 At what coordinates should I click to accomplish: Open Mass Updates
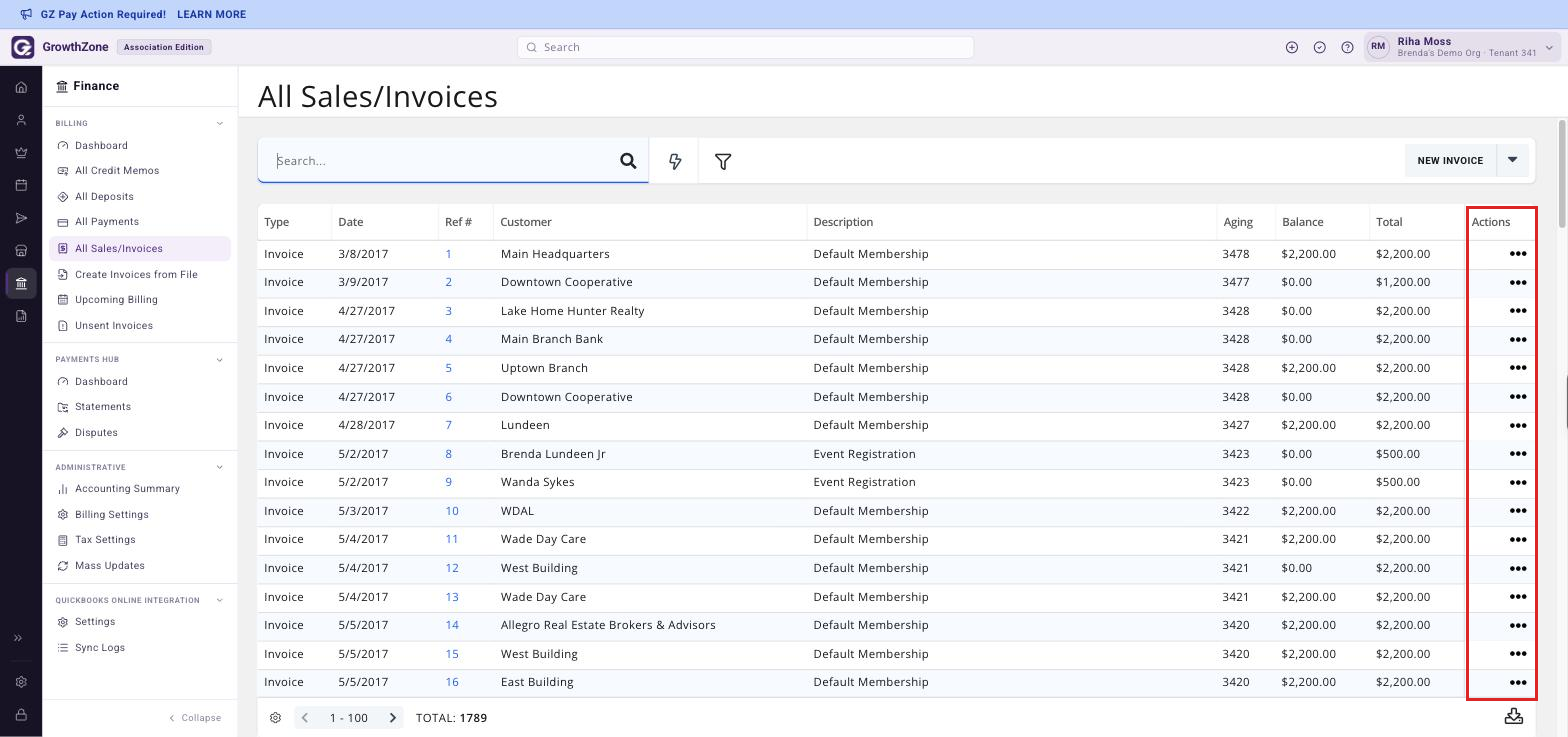click(110, 566)
